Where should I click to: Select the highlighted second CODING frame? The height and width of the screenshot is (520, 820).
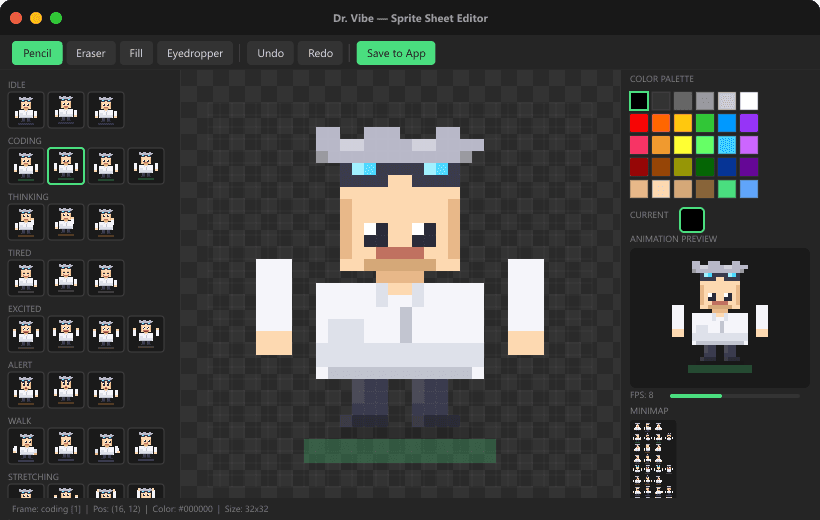[66, 166]
